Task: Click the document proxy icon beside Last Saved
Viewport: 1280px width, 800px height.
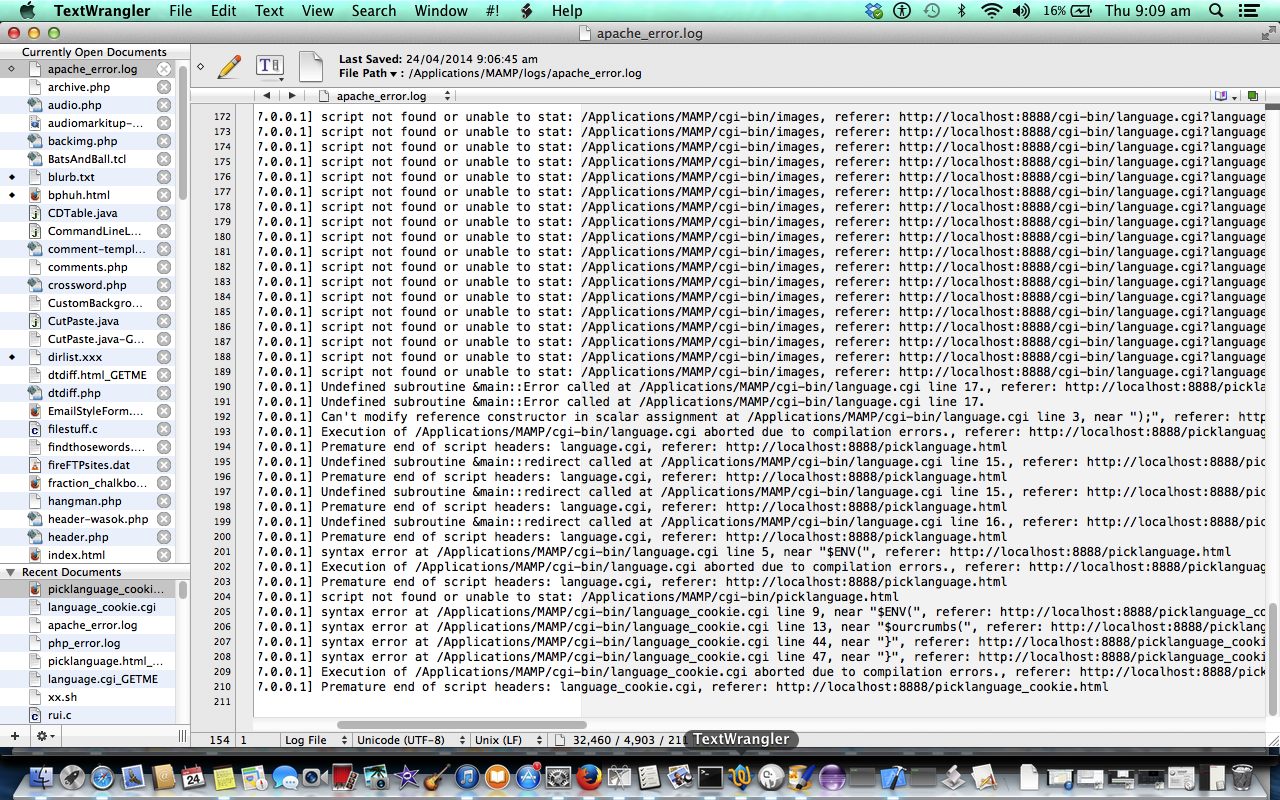Action: click(311, 67)
